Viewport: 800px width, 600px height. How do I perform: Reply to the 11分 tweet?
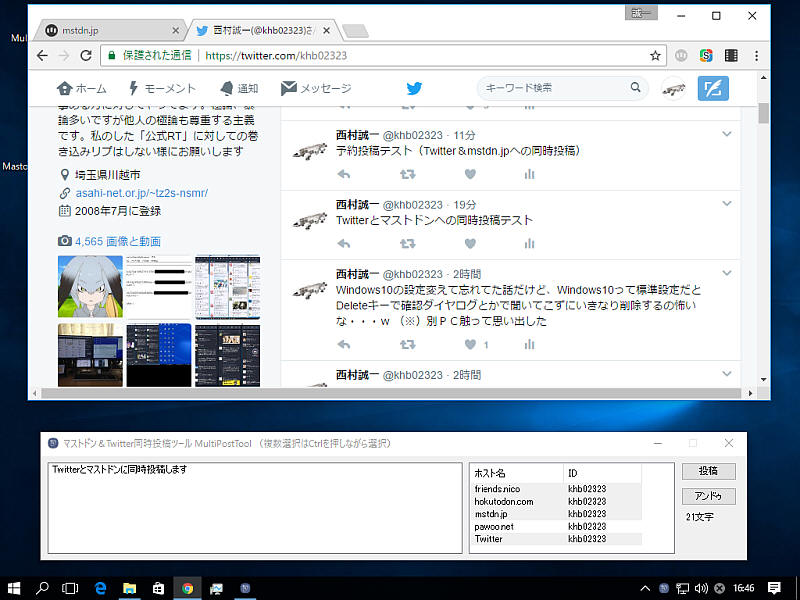(x=344, y=174)
